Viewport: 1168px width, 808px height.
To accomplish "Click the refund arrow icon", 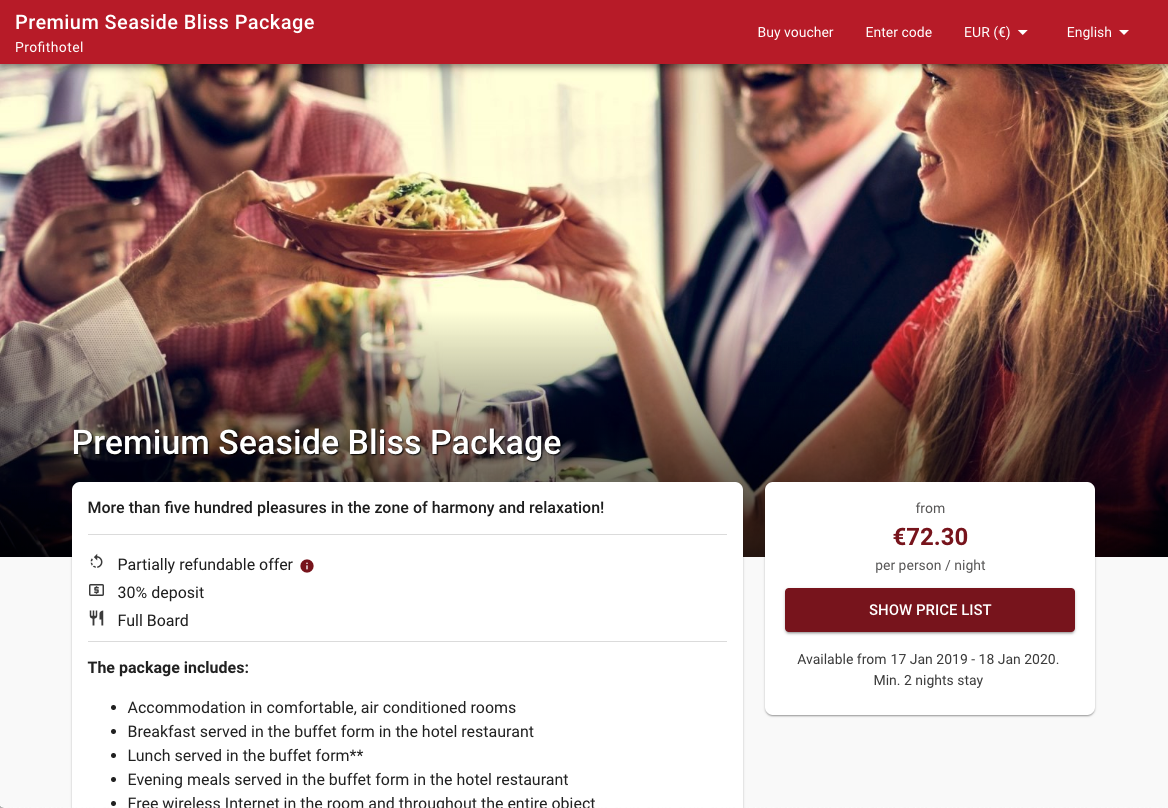I will [97, 562].
